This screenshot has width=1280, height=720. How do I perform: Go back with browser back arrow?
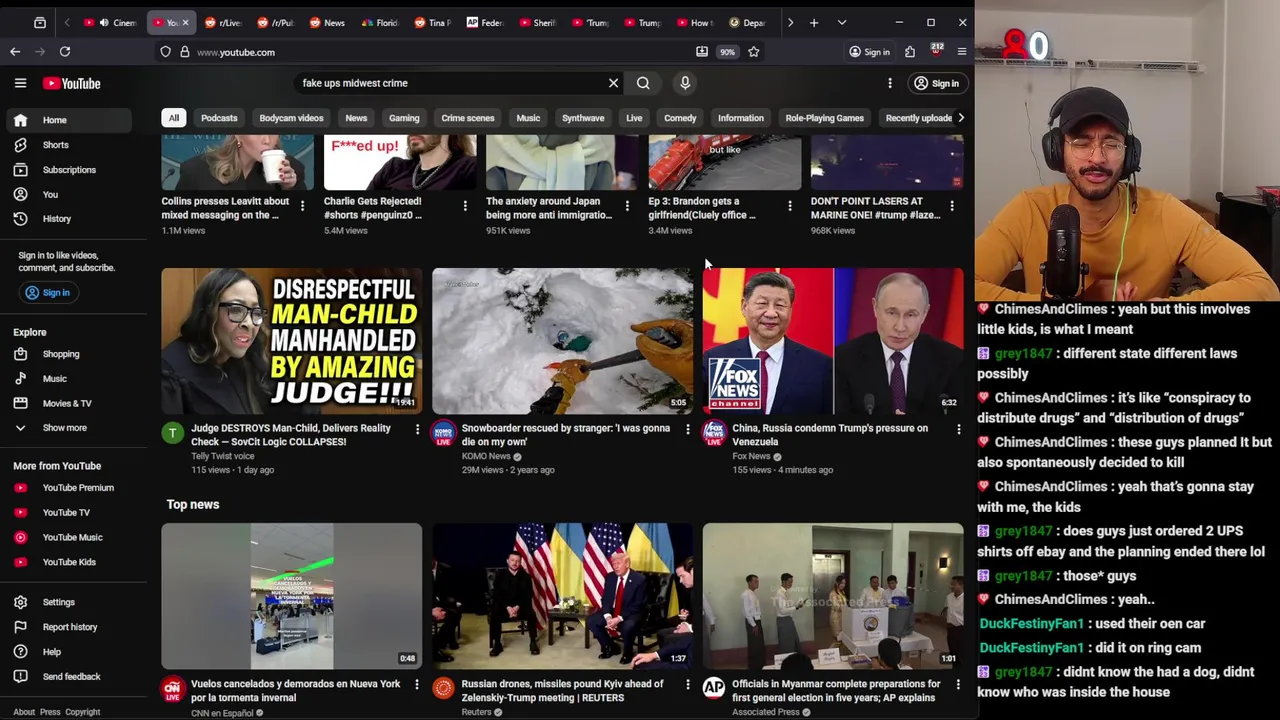pyautogui.click(x=15, y=51)
